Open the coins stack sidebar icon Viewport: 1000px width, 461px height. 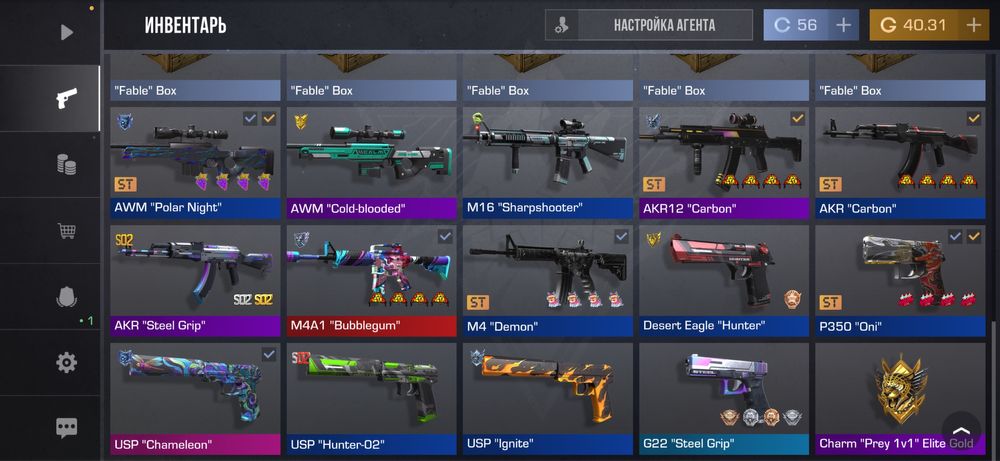point(66,165)
